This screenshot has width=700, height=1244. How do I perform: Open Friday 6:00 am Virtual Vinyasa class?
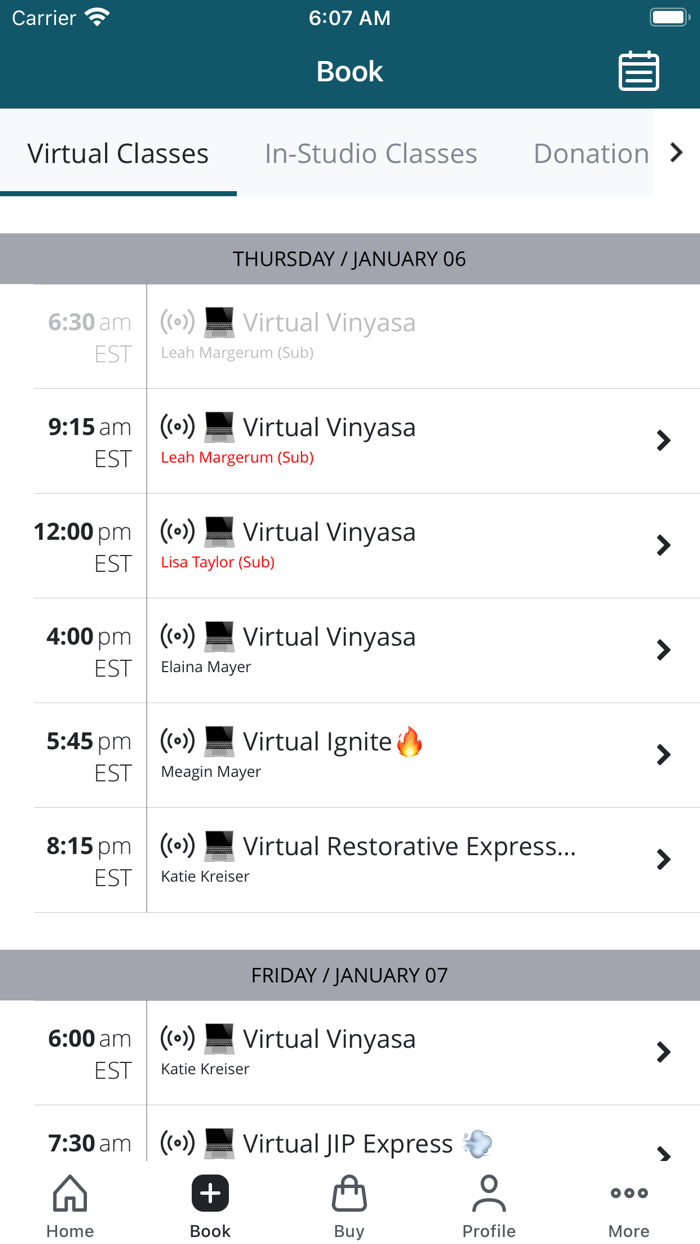[x=329, y=1040]
